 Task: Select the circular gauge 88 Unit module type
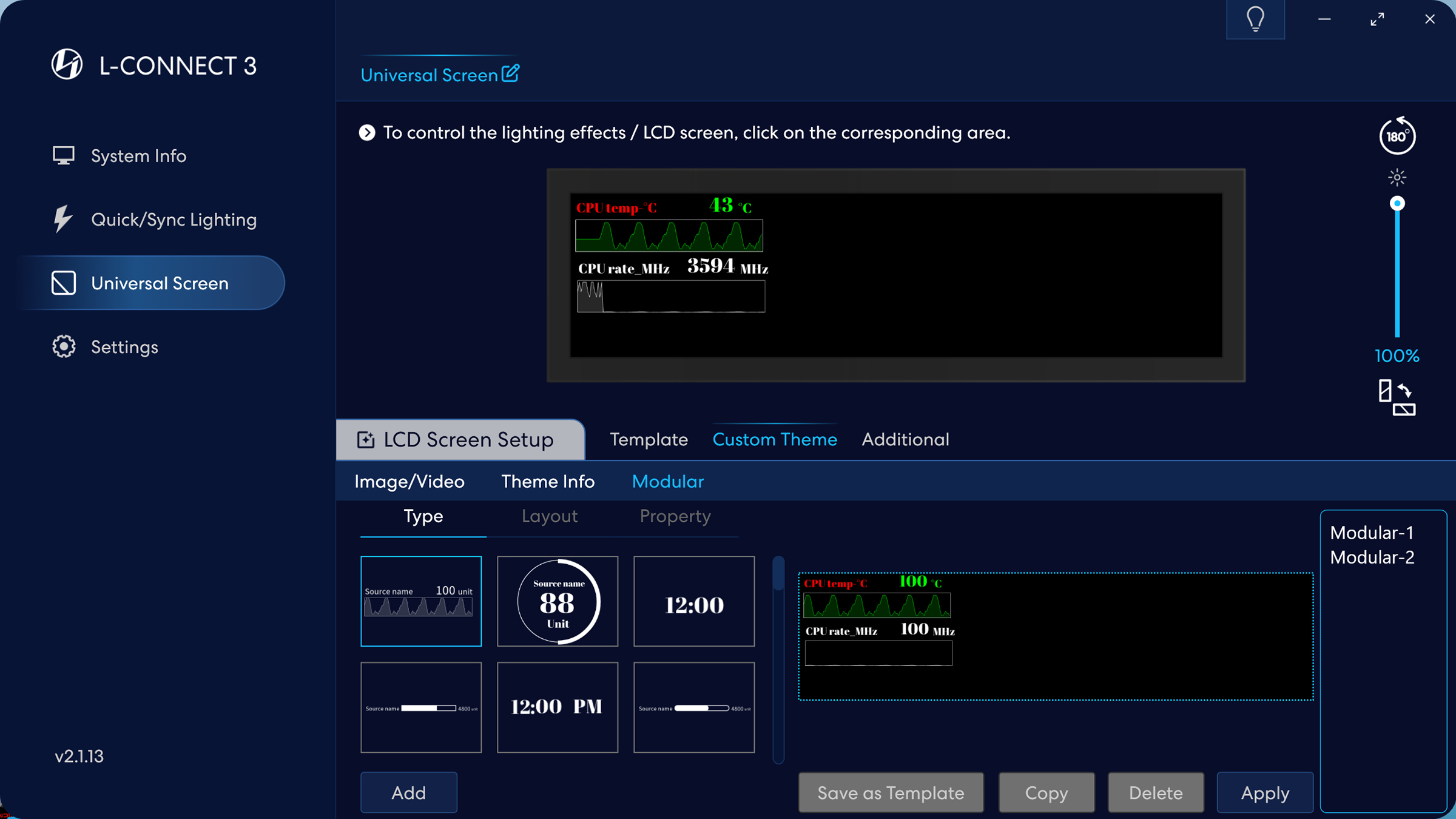558,601
